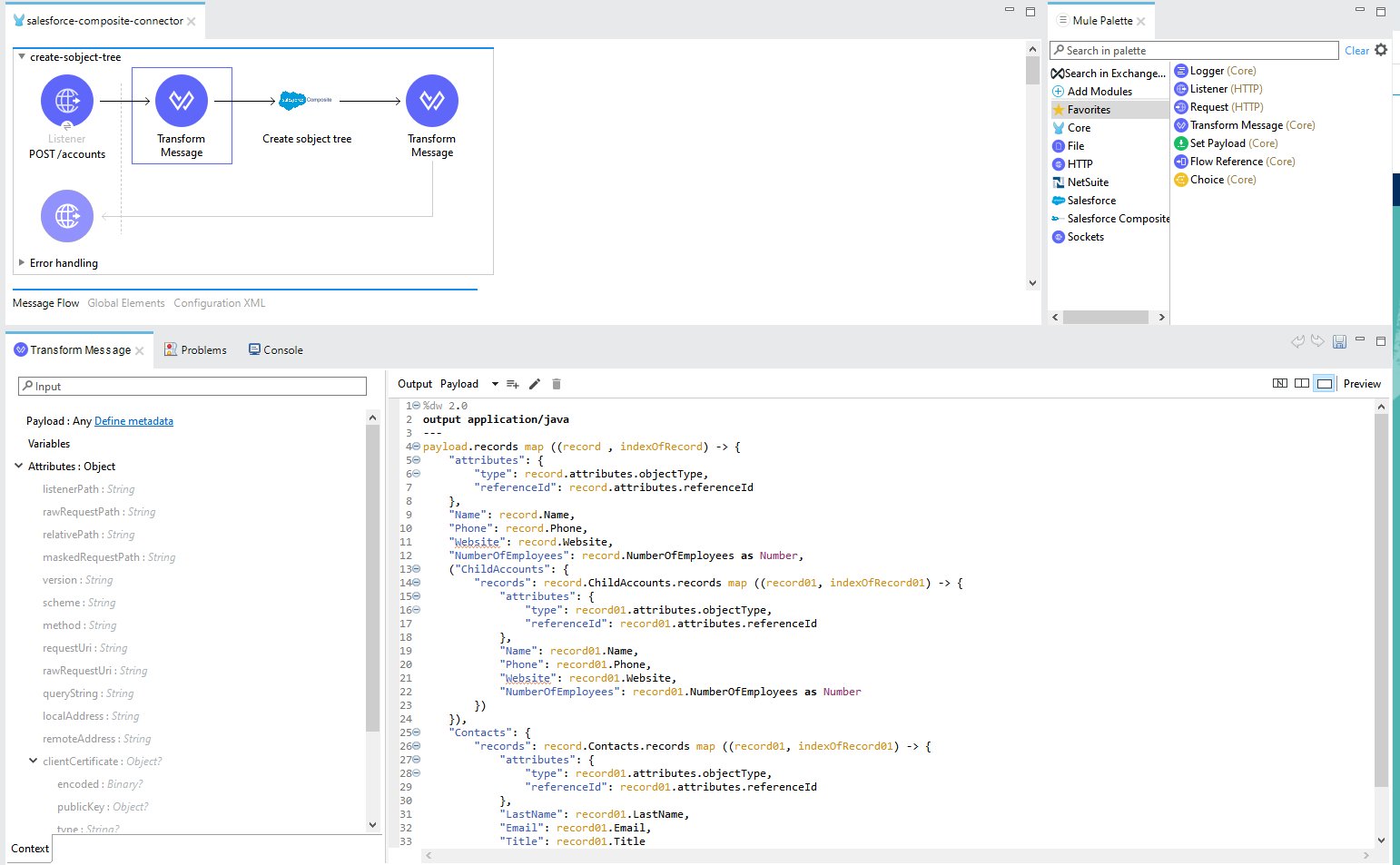The height and width of the screenshot is (865, 1400).
Task: Select Salesforce module in palette
Action: (x=1083, y=201)
